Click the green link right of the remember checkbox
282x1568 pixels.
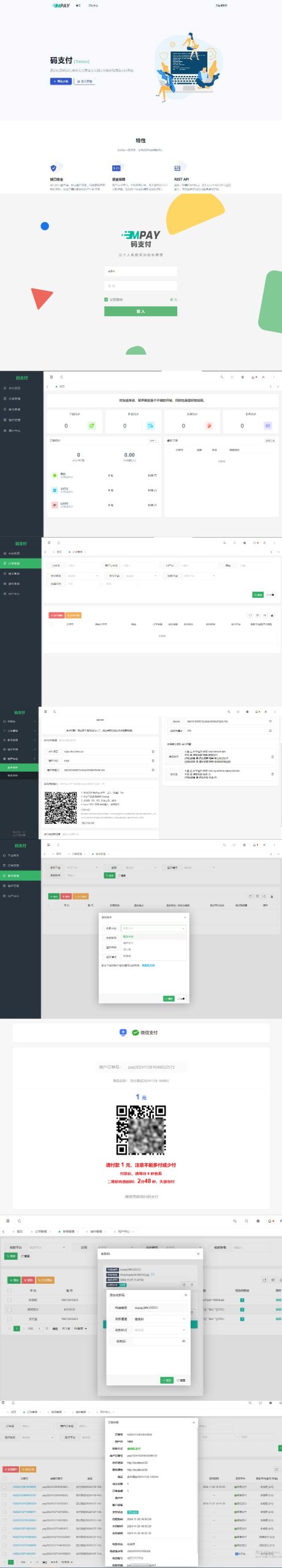[173, 300]
